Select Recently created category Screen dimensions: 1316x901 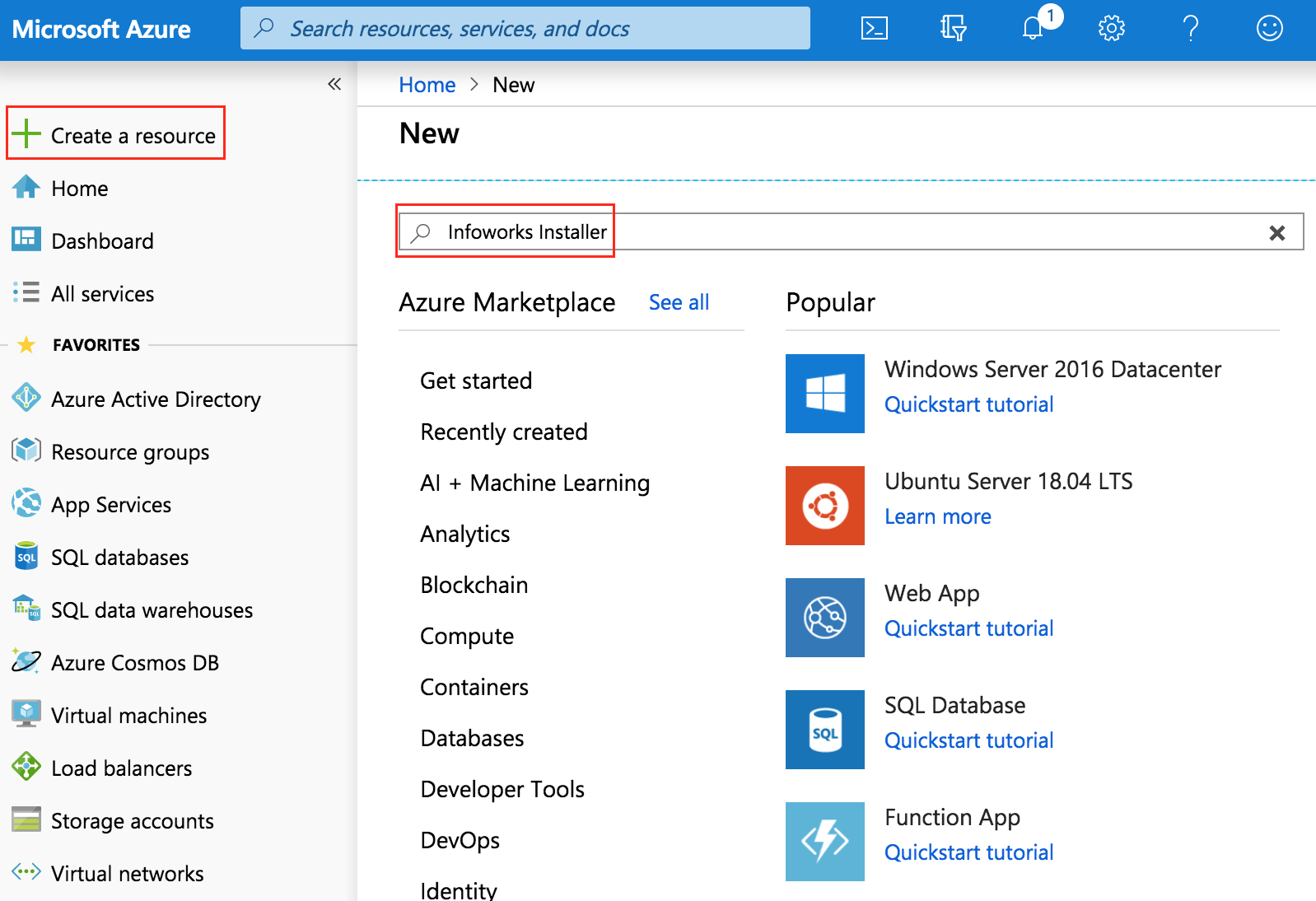point(504,432)
